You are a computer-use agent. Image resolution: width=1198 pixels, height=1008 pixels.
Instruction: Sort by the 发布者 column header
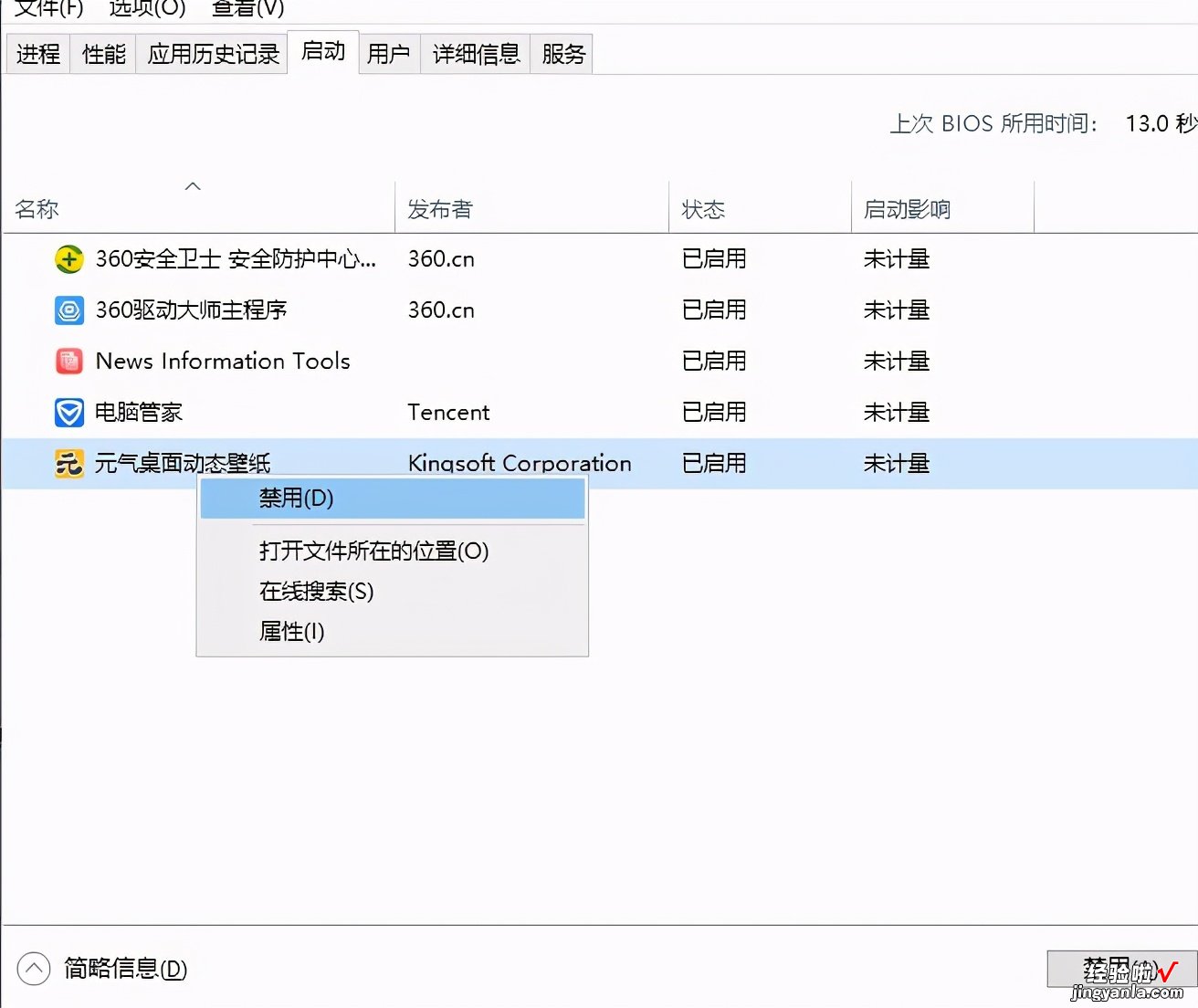(532, 209)
